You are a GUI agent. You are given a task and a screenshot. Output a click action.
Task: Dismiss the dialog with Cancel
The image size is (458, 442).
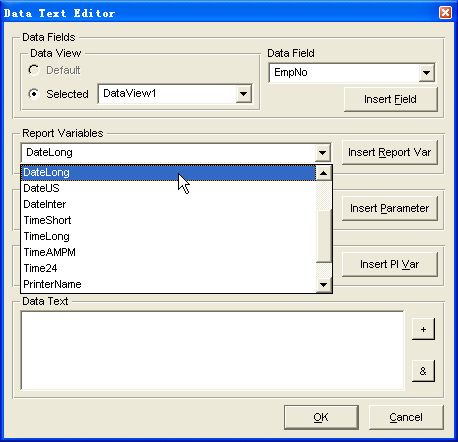[406, 417]
